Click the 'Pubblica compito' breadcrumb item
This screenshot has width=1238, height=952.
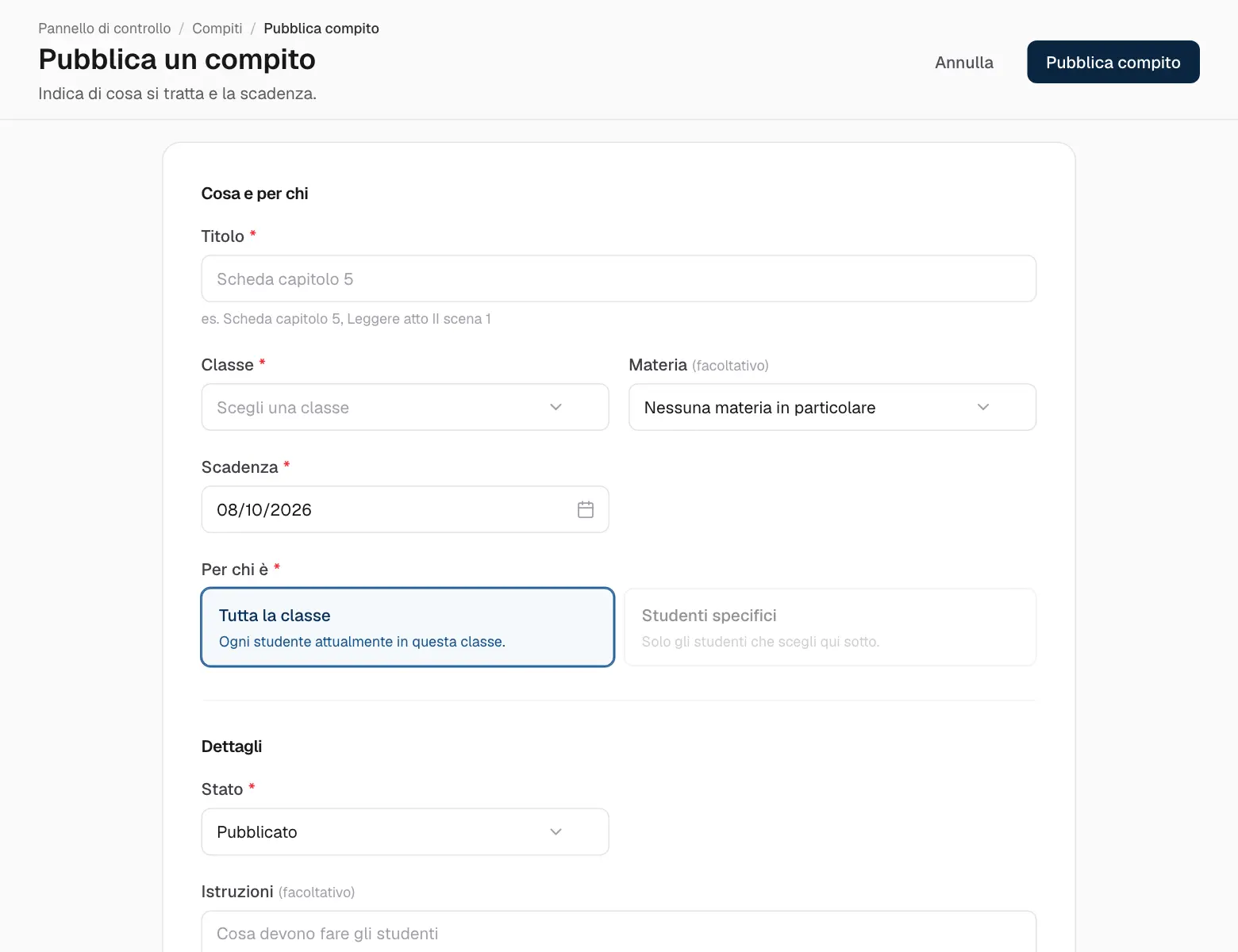click(321, 29)
